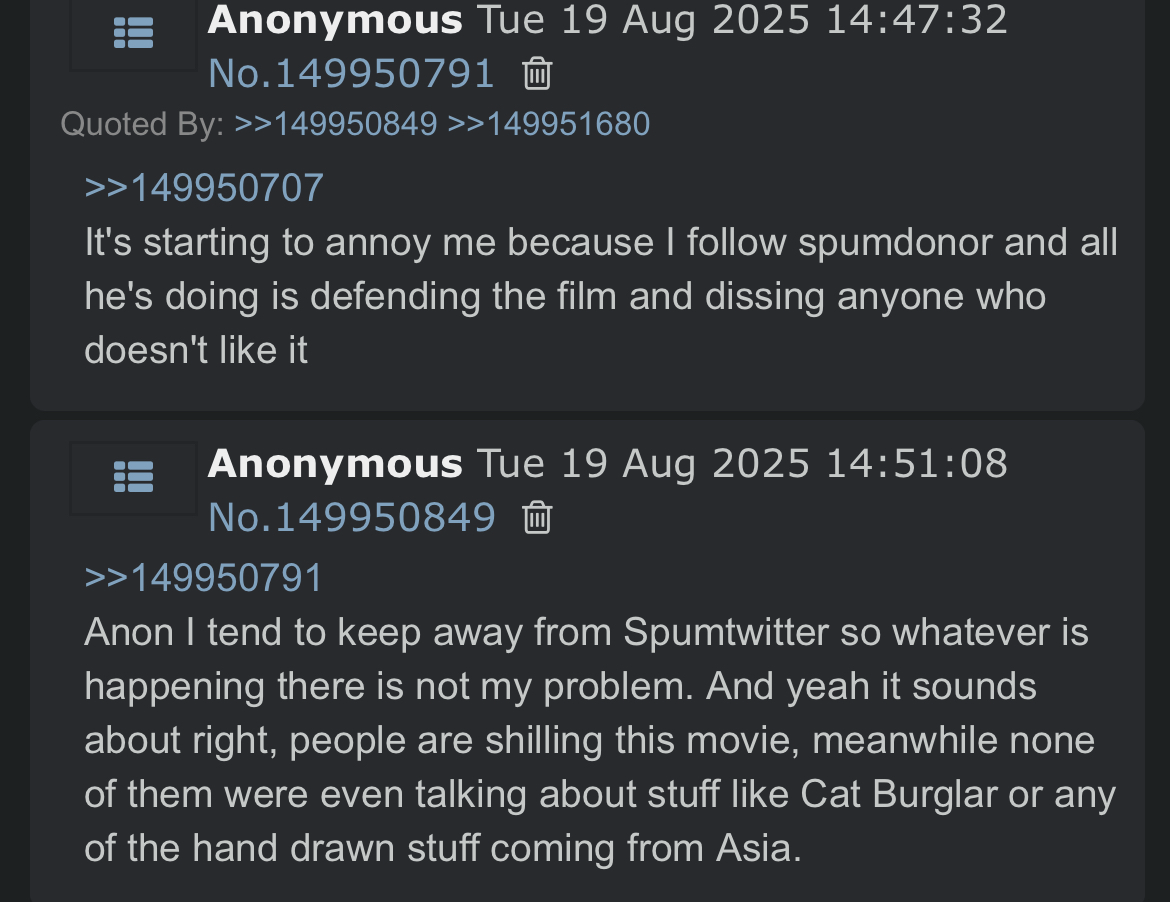Follow the Quoted By link >>149951680
The width and height of the screenshot is (1170, 902).
pos(548,124)
